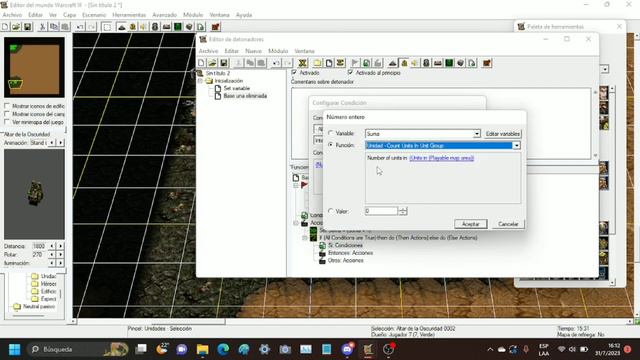Screen dimensions: 640x360
Task: Click Units in Playable map area link
Action: pyautogui.click(x=442, y=158)
